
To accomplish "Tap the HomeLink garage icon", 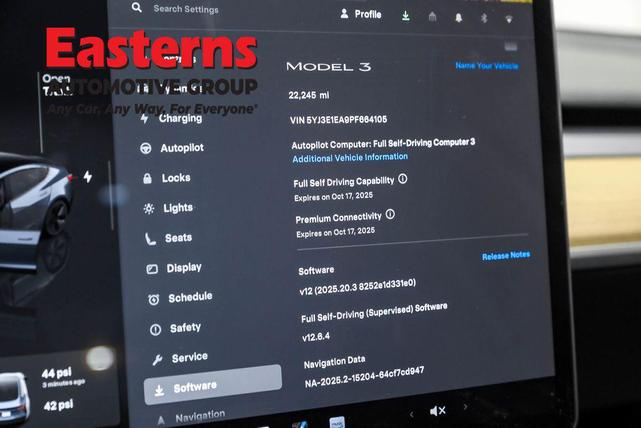I will (432, 17).
